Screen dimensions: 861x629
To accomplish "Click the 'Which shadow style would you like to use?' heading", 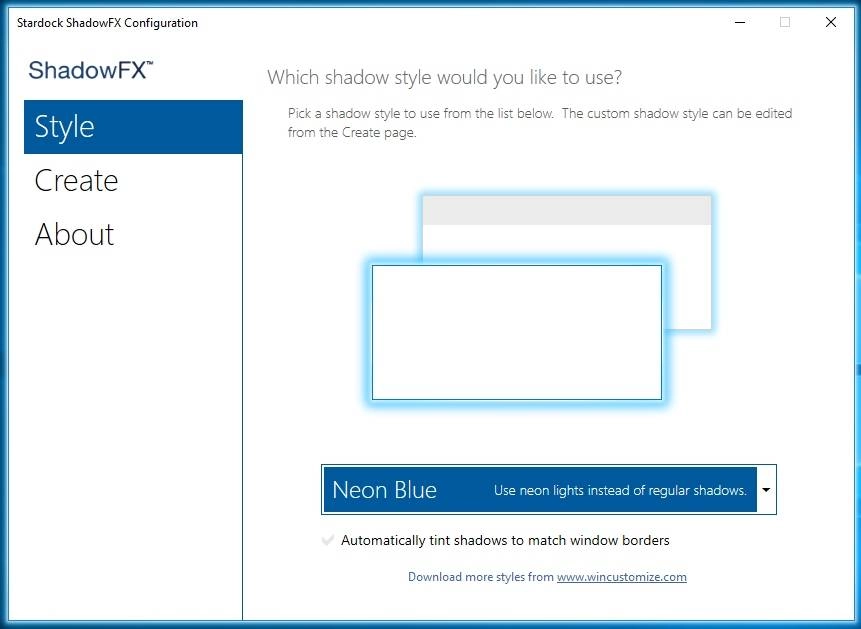I will [444, 77].
